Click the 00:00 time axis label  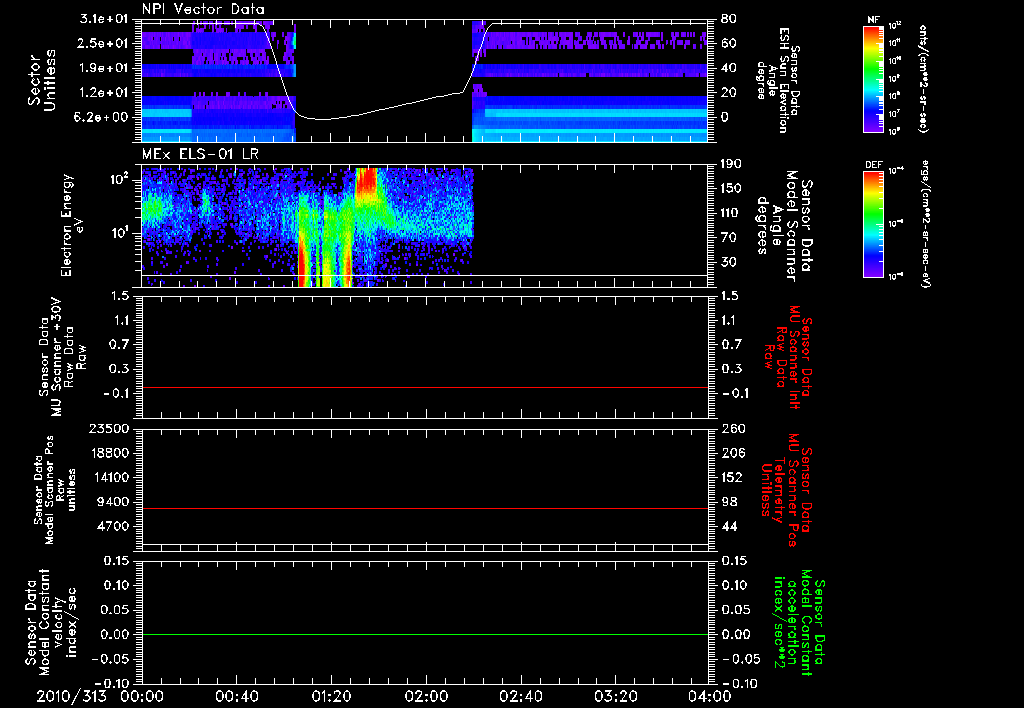tap(142, 696)
